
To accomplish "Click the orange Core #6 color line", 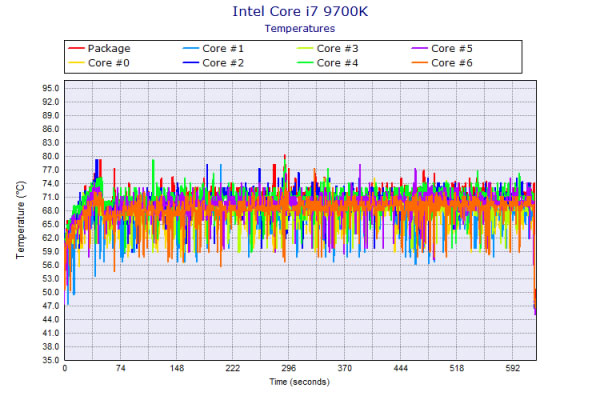I will (419, 62).
